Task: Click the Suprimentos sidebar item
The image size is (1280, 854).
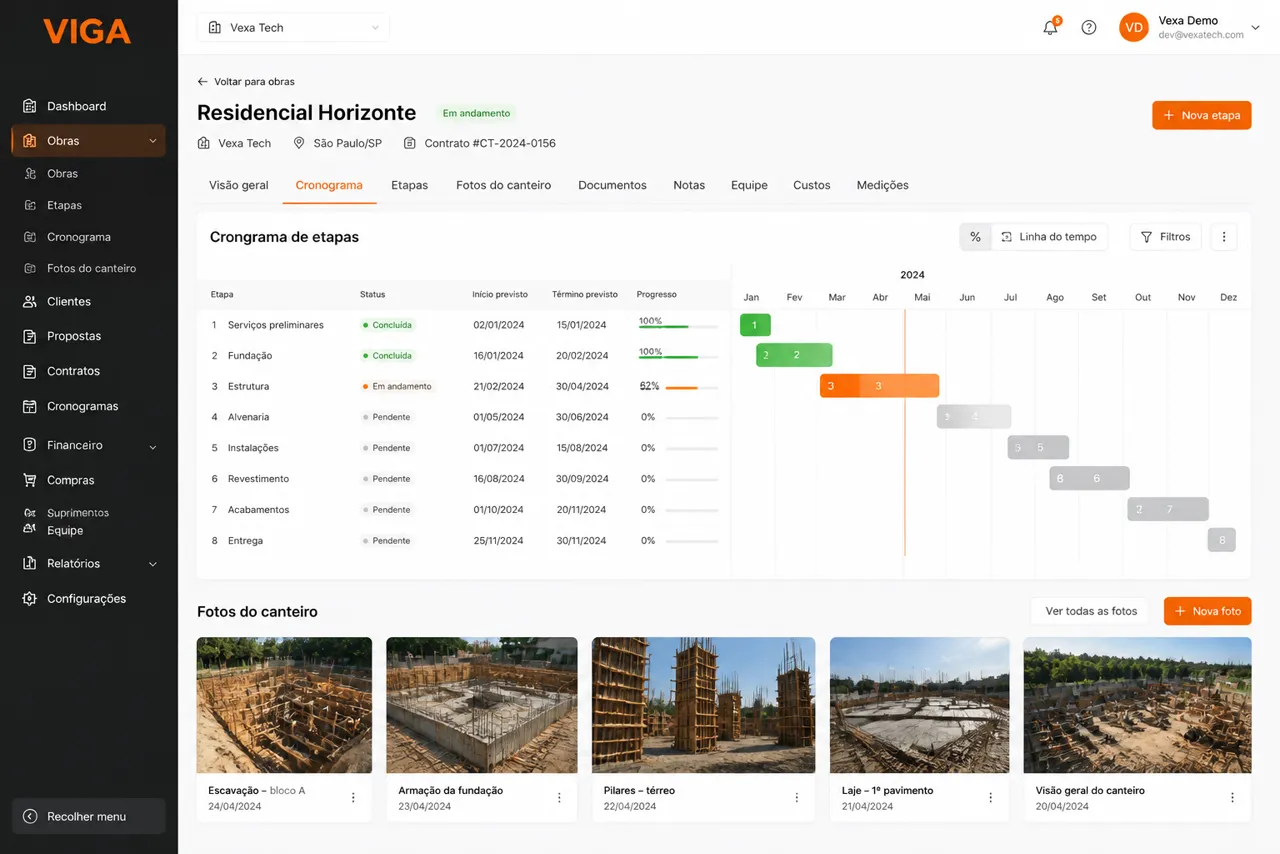Action: [78, 513]
